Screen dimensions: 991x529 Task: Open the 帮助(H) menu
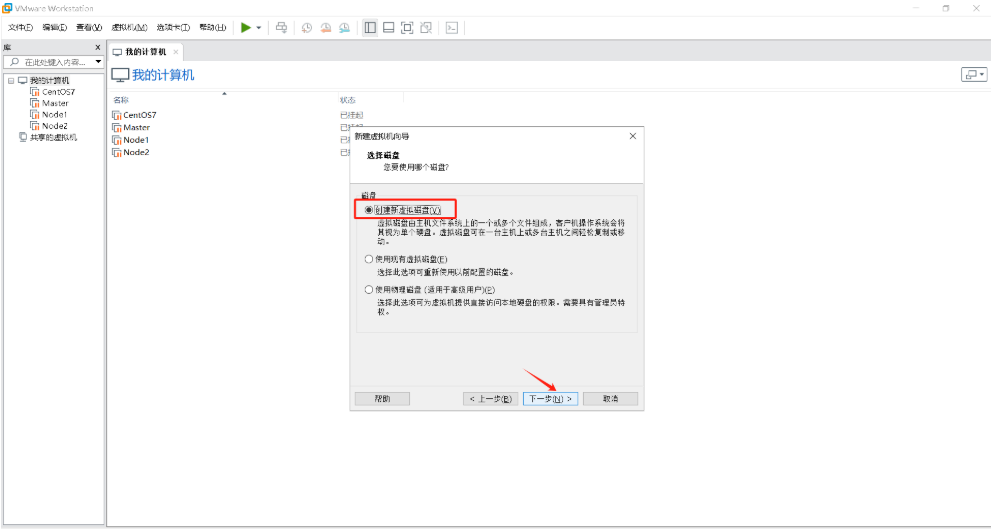click(x=212, y=28)
